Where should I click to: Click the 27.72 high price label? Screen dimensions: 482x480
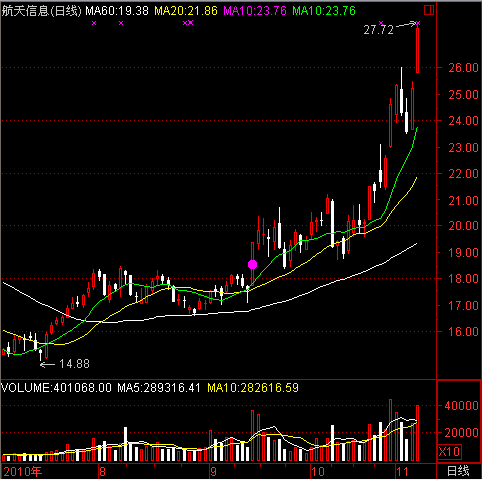[x=379, y=30]
